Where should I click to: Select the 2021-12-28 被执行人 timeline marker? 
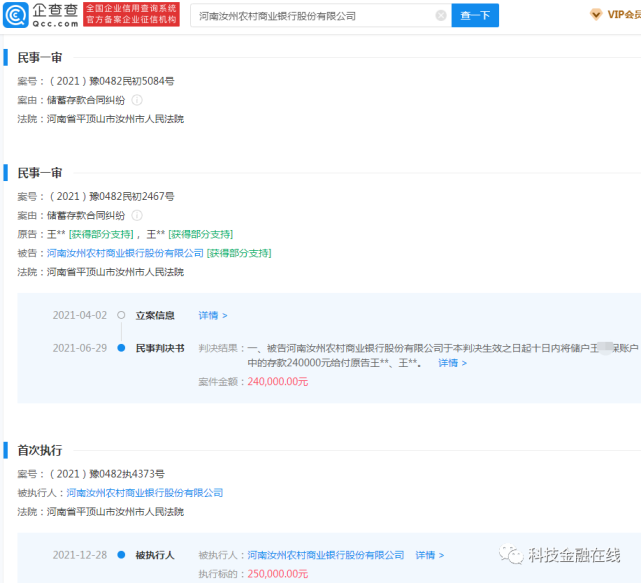(x=121, y=555)
